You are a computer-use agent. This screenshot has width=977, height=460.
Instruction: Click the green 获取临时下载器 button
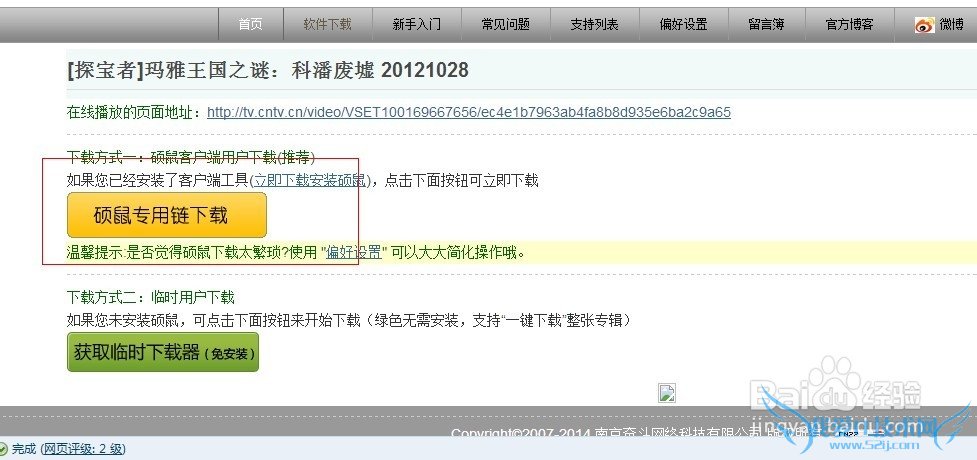(x=163, y=352)
